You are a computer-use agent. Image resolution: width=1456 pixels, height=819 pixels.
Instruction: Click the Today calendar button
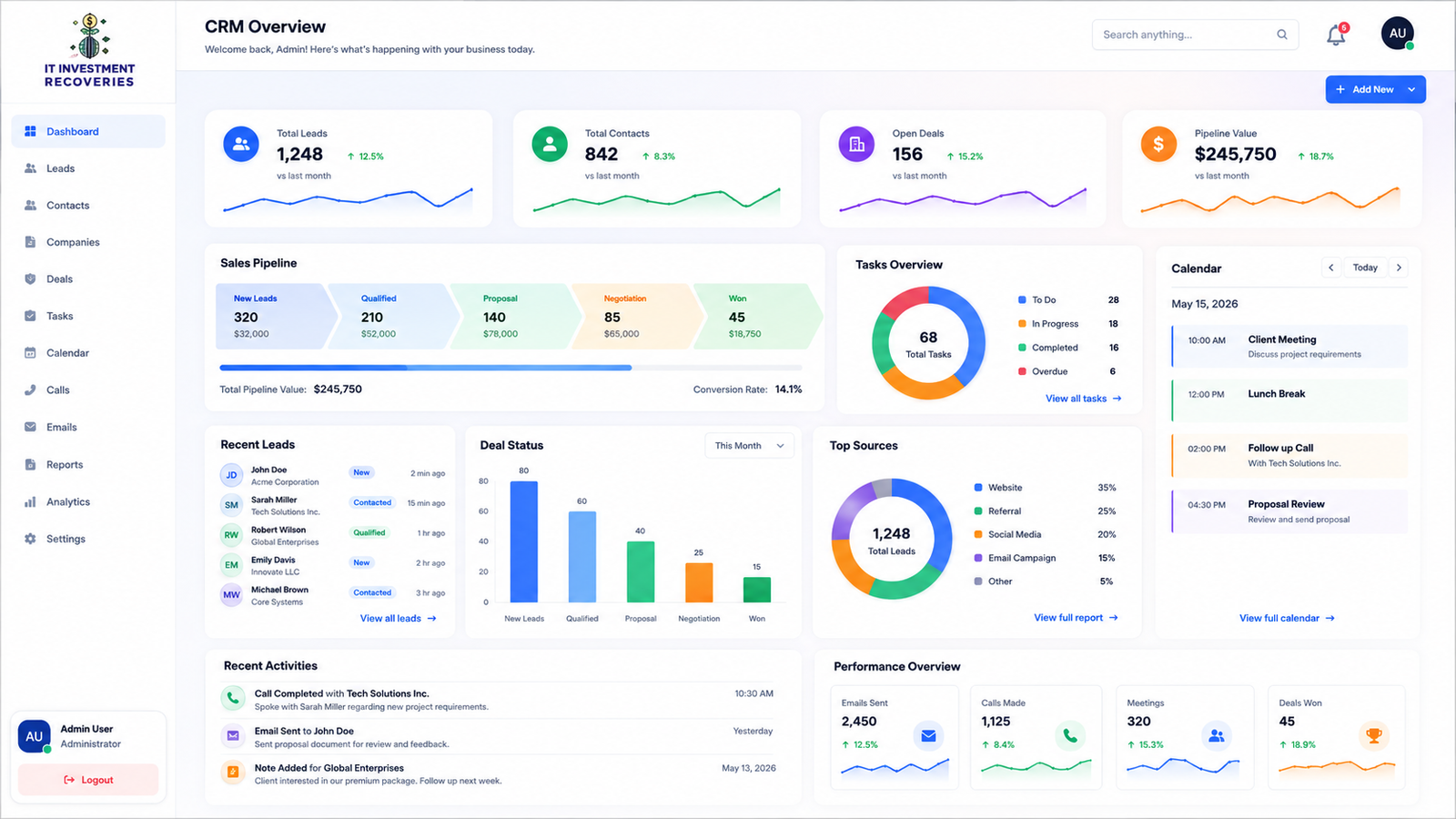pos(1365,268)
